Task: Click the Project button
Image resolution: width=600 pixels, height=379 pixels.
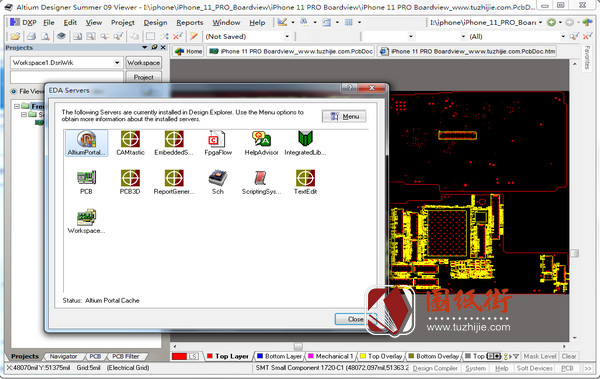Action: [143, 77]
